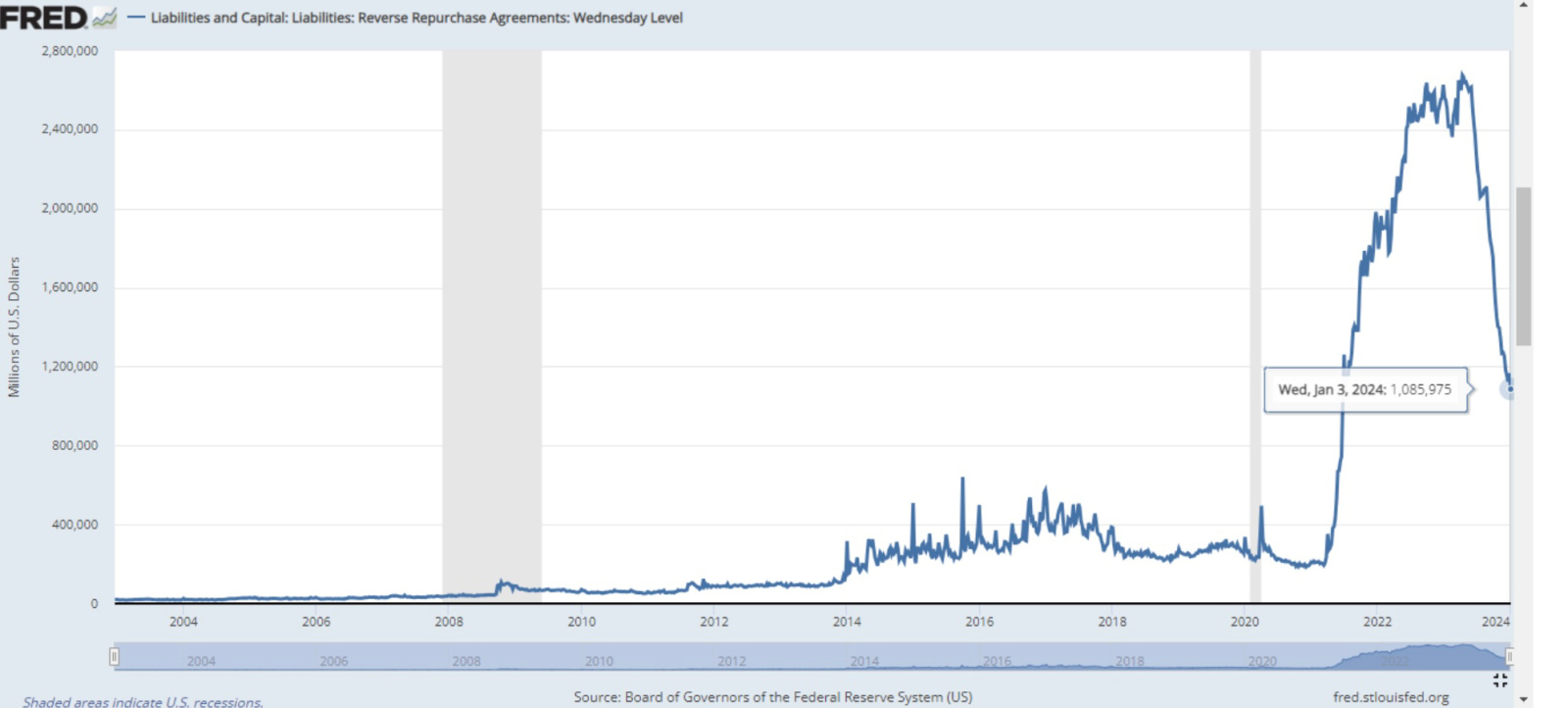Image resolution: width=1568 pixels, height=708 pixels.
Task: Click the fred.stlouisfed.org text
Action: [x=1391, y=697]
